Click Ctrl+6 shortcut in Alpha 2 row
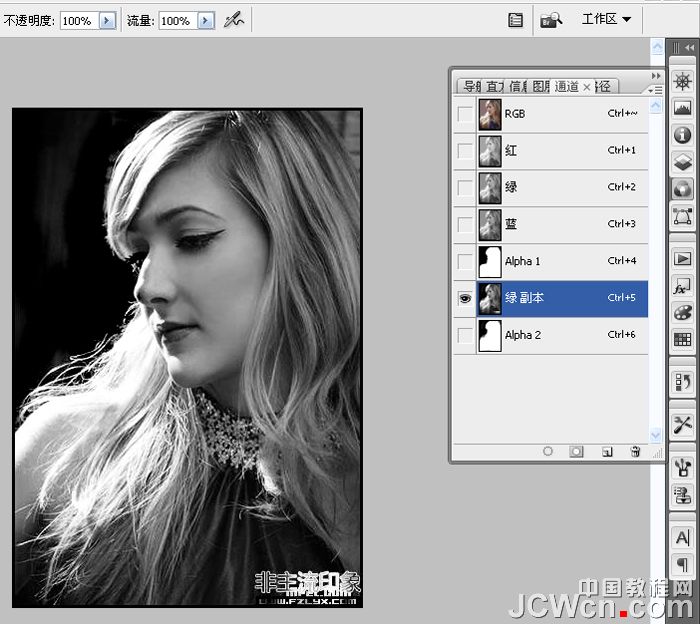The height and width of the screenshot is (624, 700). pos(621,334)
